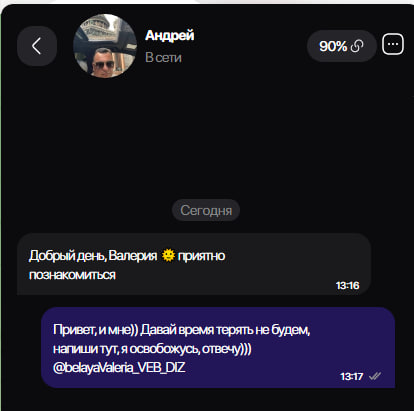Image resolution: width=414 pixels, height=411 pixels.
Task: Open the 90% compatibility pill
Action: (x=342, y=46)
